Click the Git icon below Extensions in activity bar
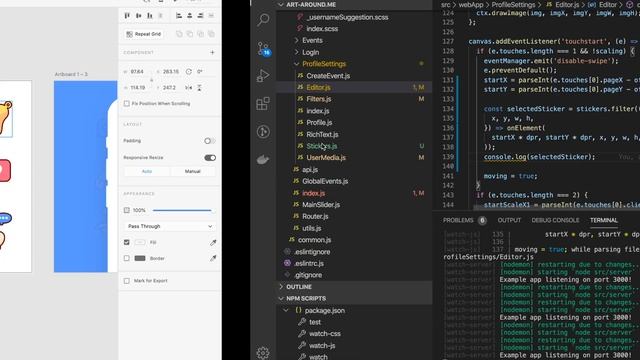 pyautogui.click(x=263, y=131)
